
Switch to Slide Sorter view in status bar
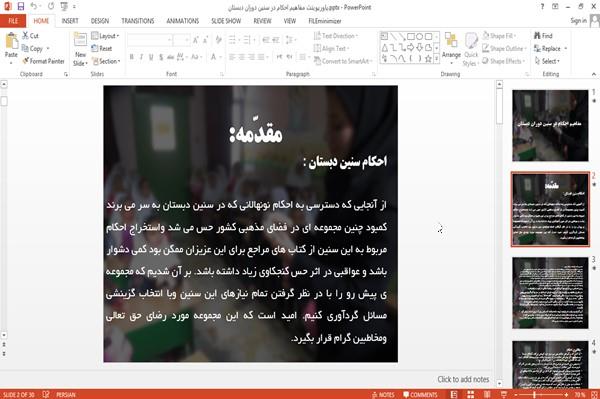pyautogui.click(x=470, y=394)
